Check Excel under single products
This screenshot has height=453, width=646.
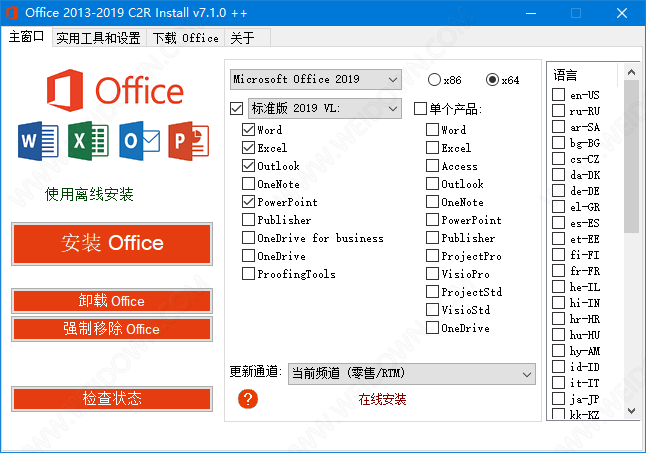433,147
